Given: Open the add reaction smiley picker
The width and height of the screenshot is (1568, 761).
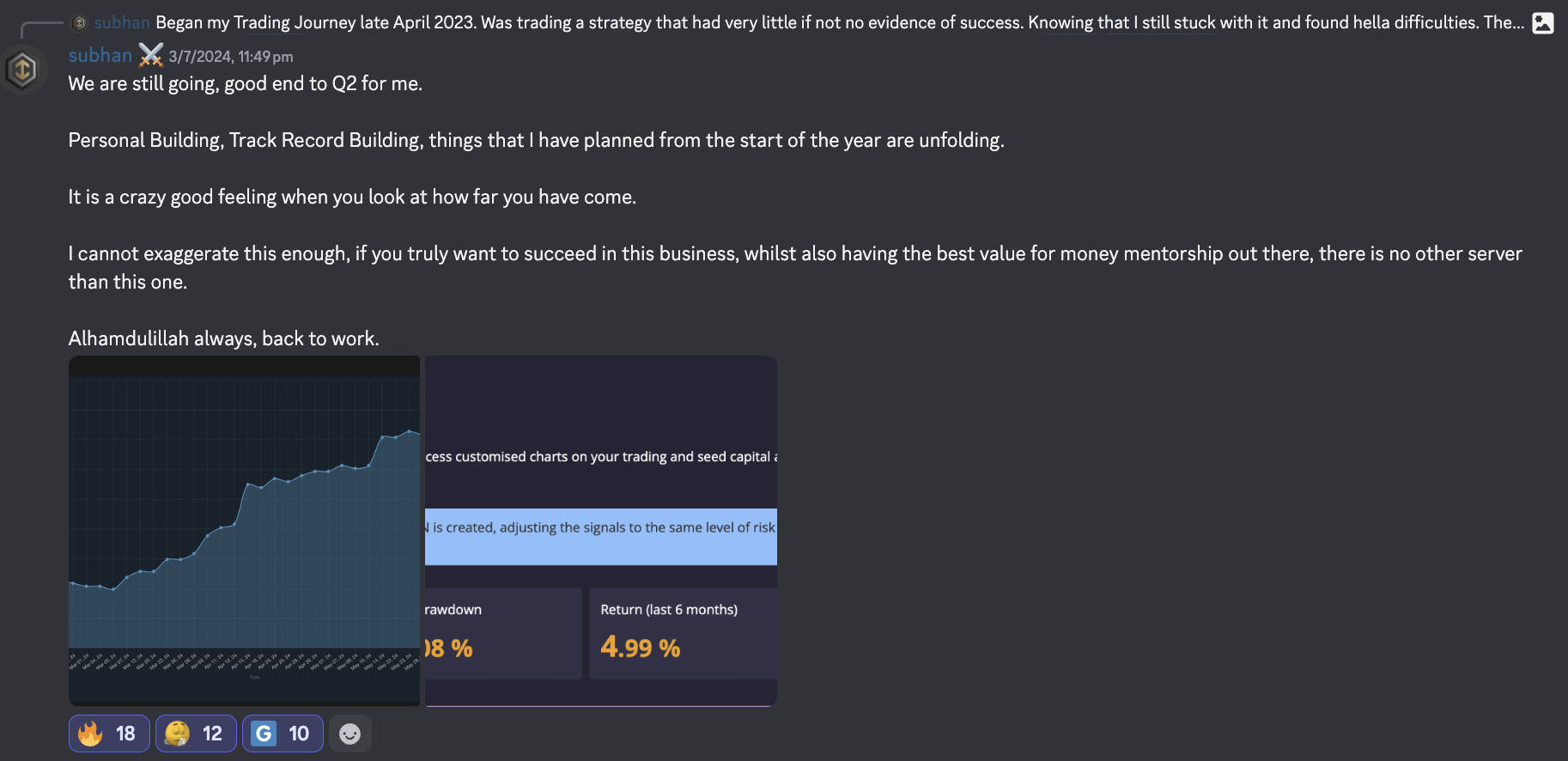Looking at the screenshot, I should 349,734.
